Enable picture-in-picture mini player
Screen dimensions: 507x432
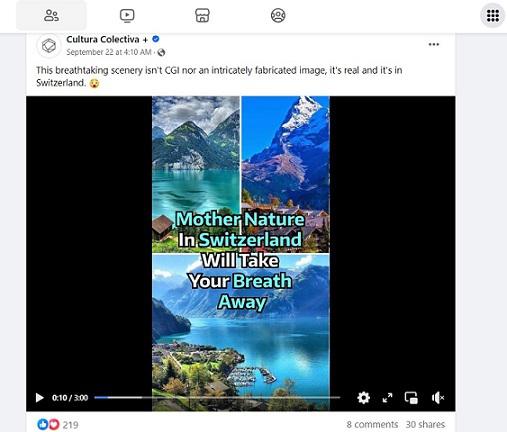(411, 397)
